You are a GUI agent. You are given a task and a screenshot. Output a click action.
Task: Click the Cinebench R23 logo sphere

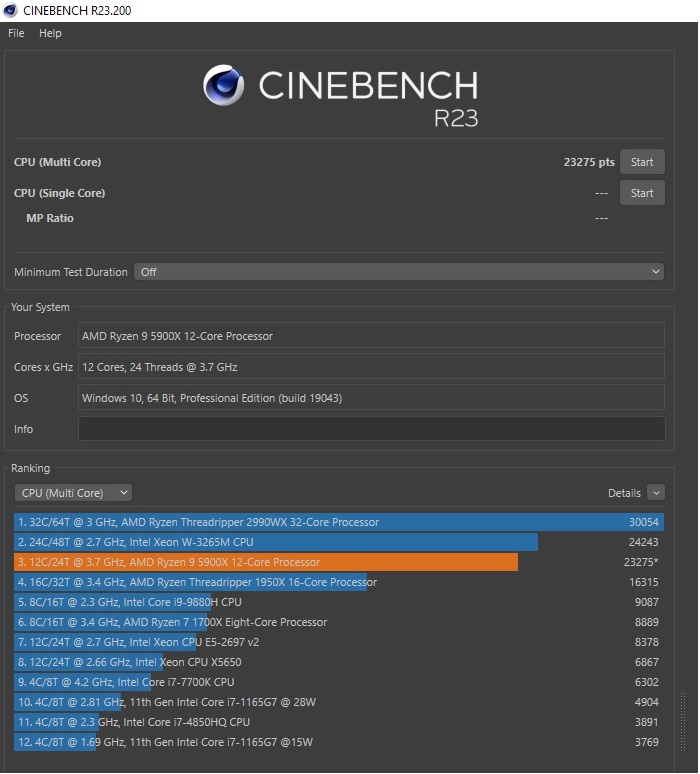(224, 85)
